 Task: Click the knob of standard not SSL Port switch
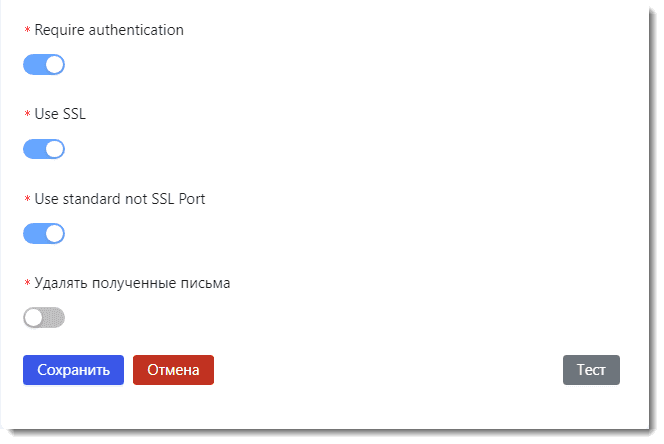[54, 233]
